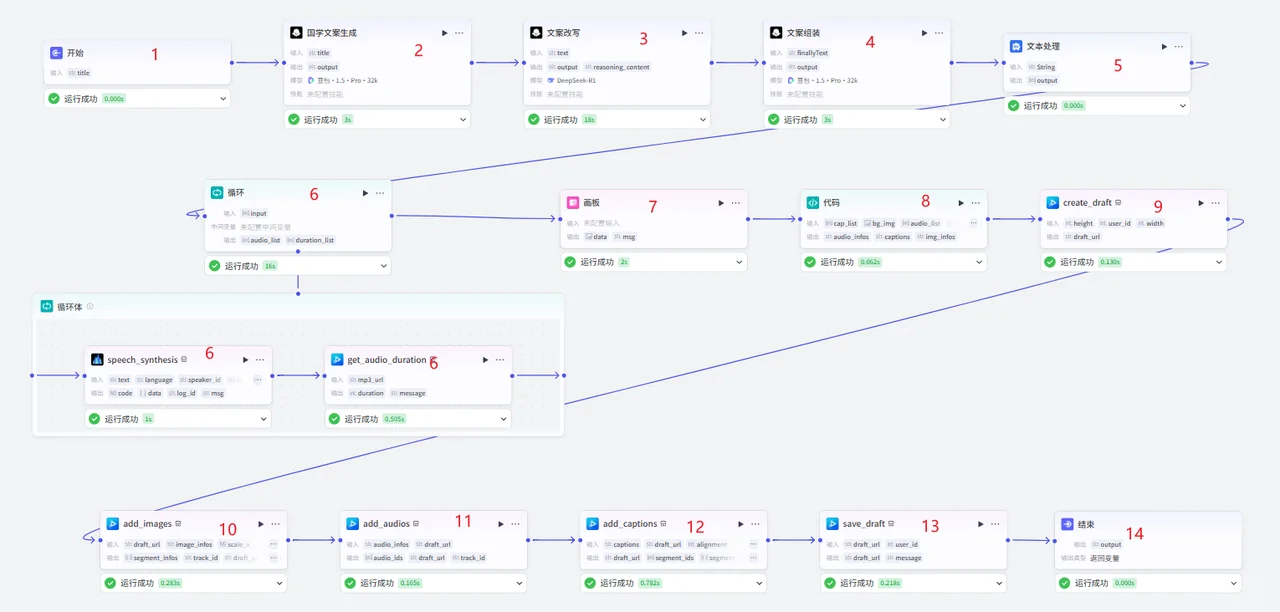Click the duration_list output tag in 循环
The height and width of the screenshot is (612, 1280).
click(x=310, y=240)
